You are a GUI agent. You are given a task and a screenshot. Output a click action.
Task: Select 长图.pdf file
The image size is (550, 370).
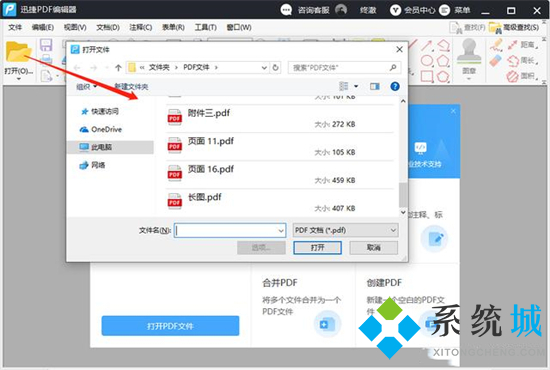[x=280, y=202]
